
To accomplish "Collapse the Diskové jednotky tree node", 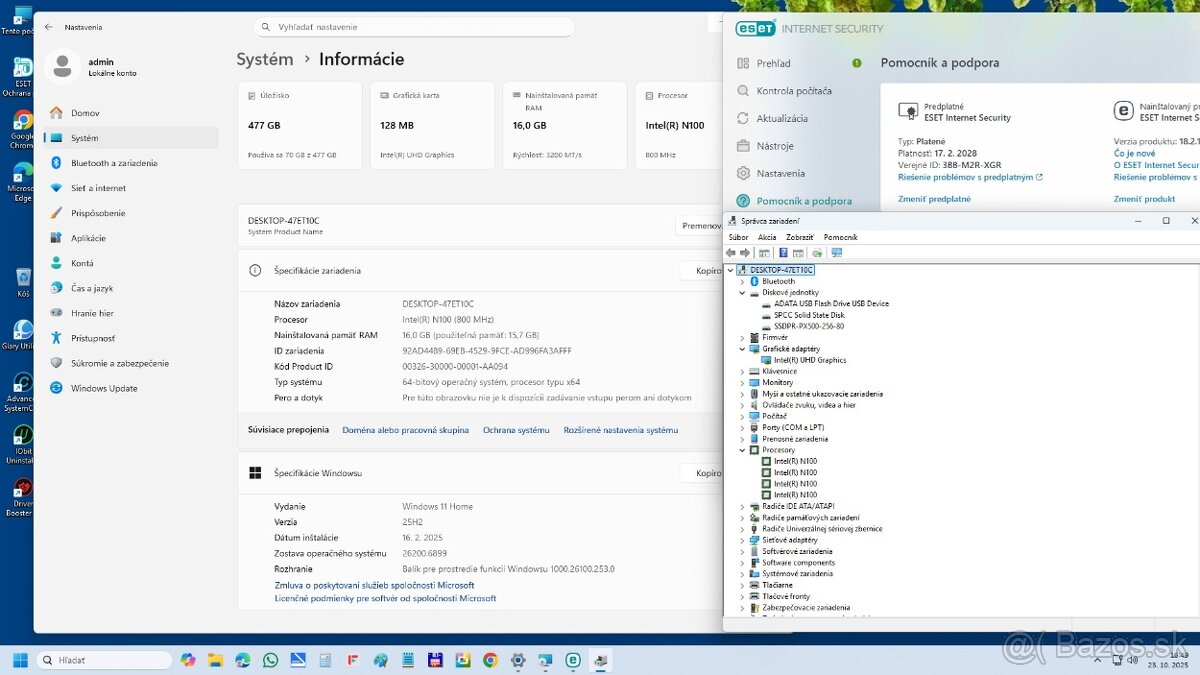I will coord(742,293).
